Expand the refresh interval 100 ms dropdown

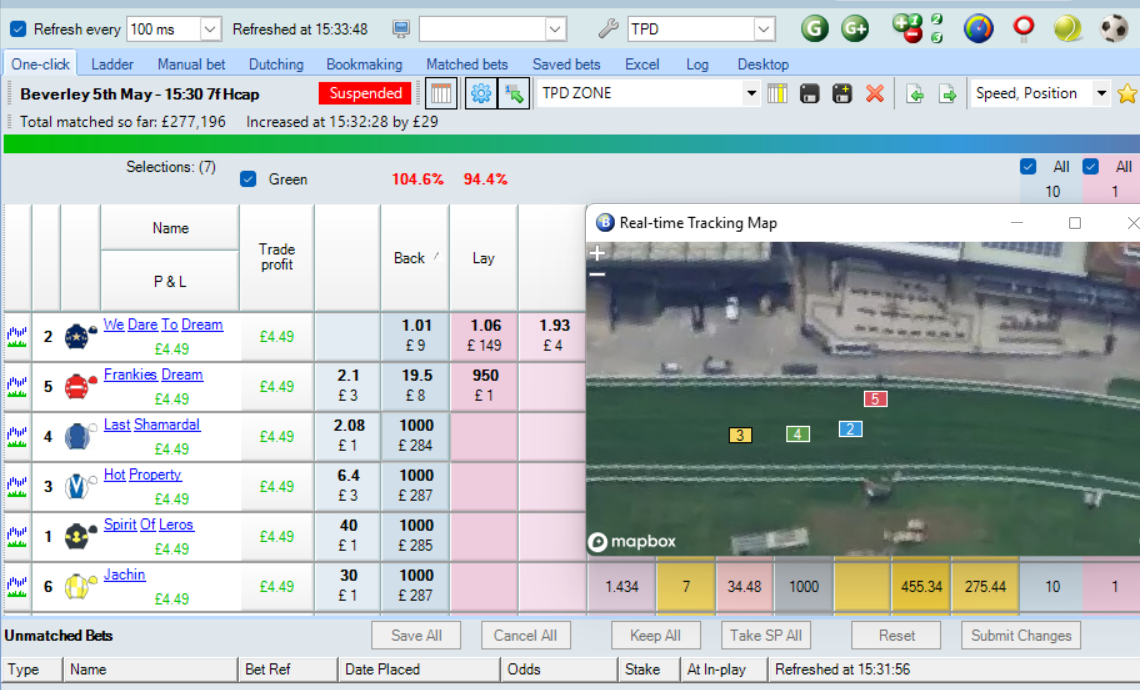click(x=210, y=29)
